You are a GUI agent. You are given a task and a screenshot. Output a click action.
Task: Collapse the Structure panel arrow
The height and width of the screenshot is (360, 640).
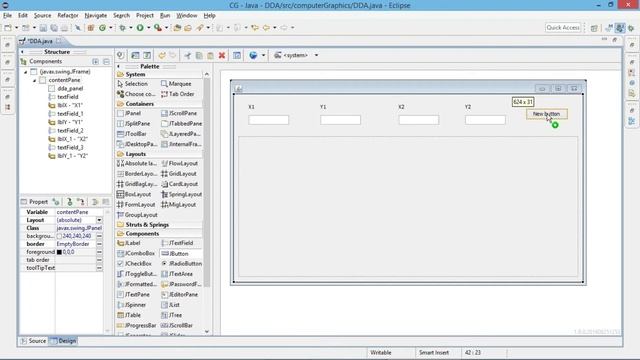(x=22, y=52)
